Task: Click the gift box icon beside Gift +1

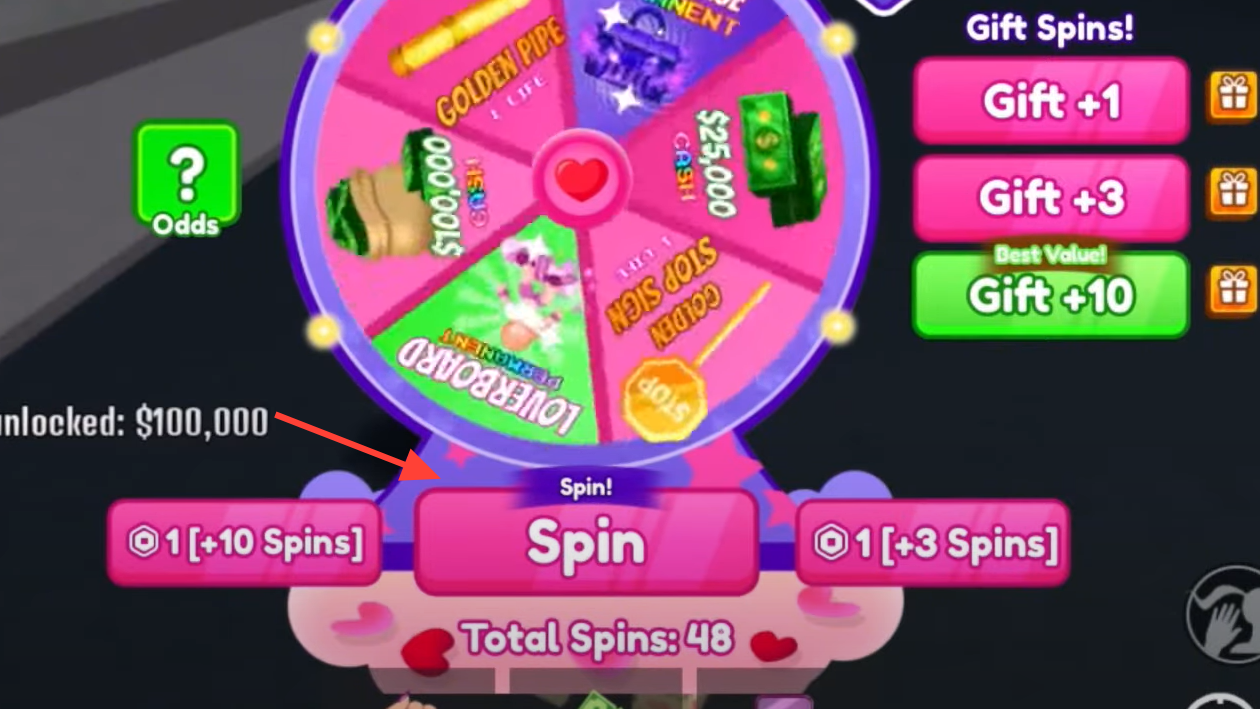Action: coord(1231,97)
